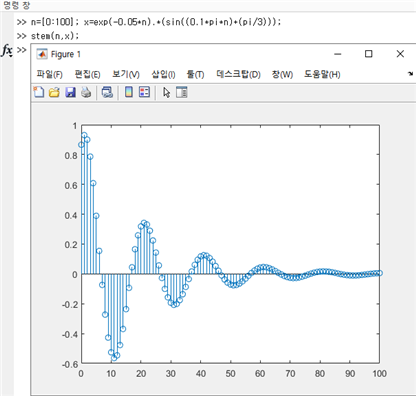Click the x-axis tick label 50
Viewport: 420px width, 396px height.
[230, 373]
